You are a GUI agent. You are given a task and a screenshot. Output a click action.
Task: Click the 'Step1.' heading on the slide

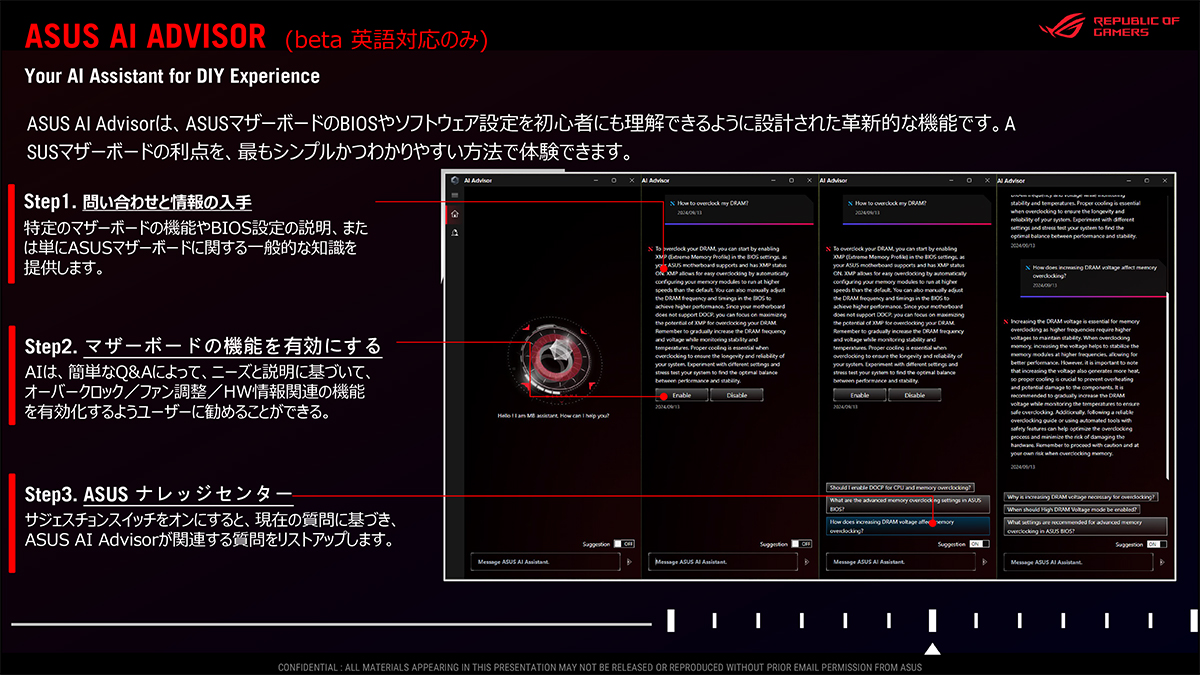coord(50,203)
